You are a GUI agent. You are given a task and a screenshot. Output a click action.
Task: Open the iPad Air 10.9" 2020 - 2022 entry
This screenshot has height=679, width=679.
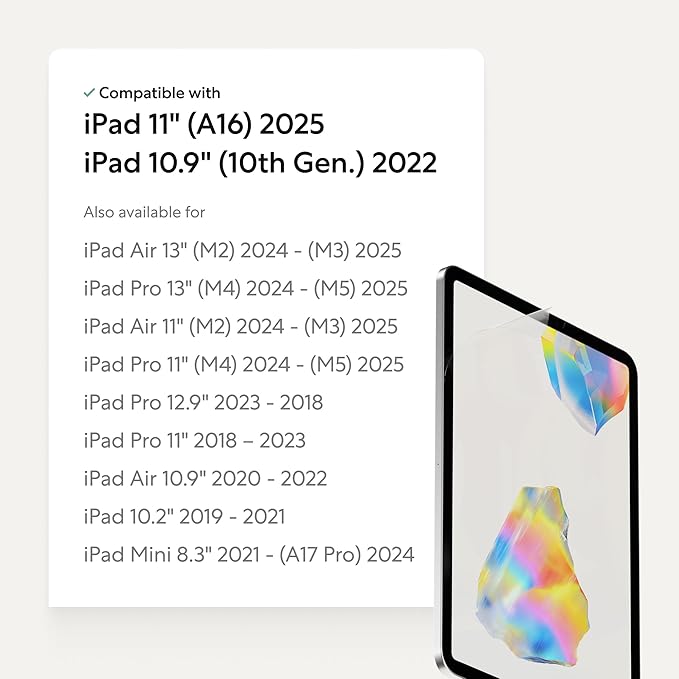[x=205, y=478]
